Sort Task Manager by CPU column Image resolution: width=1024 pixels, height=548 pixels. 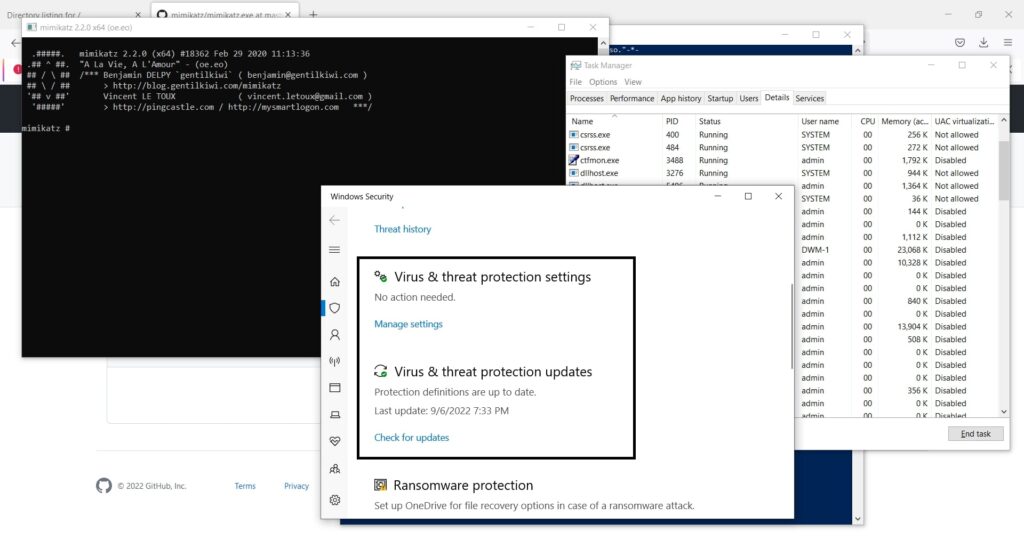coord(865,121)
